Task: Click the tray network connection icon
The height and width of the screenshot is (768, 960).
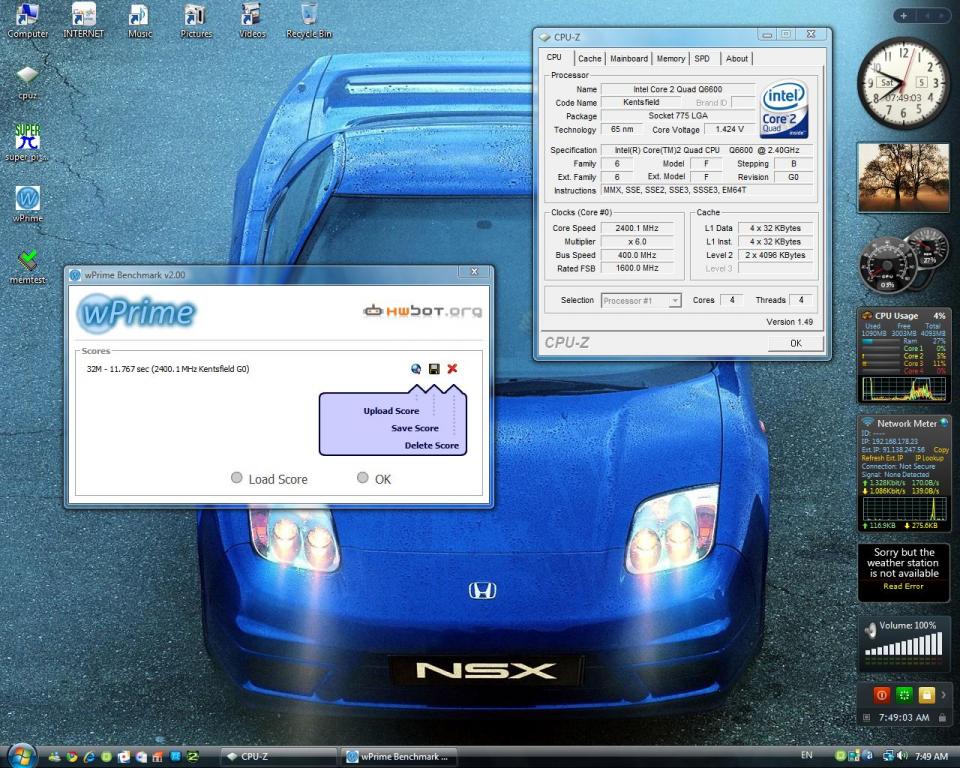Action: point(888,756)
